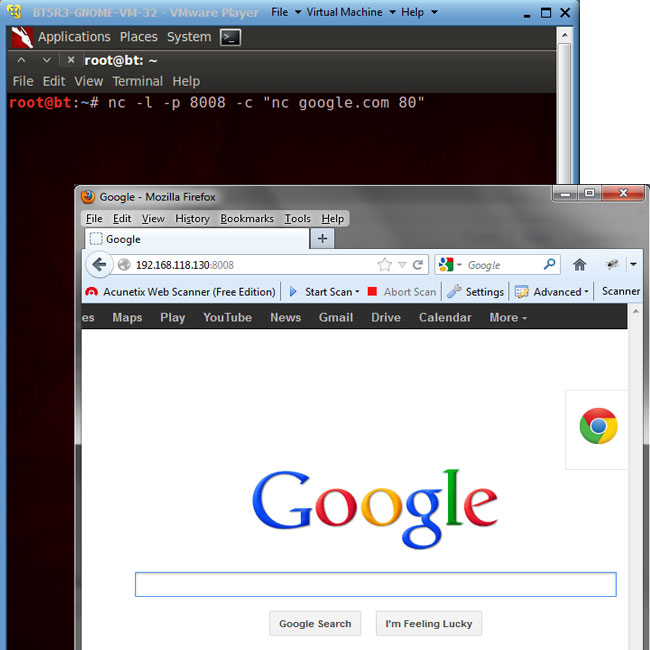Click Firefox back navigation arrow
Viewport: 650px width, 650px height.
click(x=98, y=265)
